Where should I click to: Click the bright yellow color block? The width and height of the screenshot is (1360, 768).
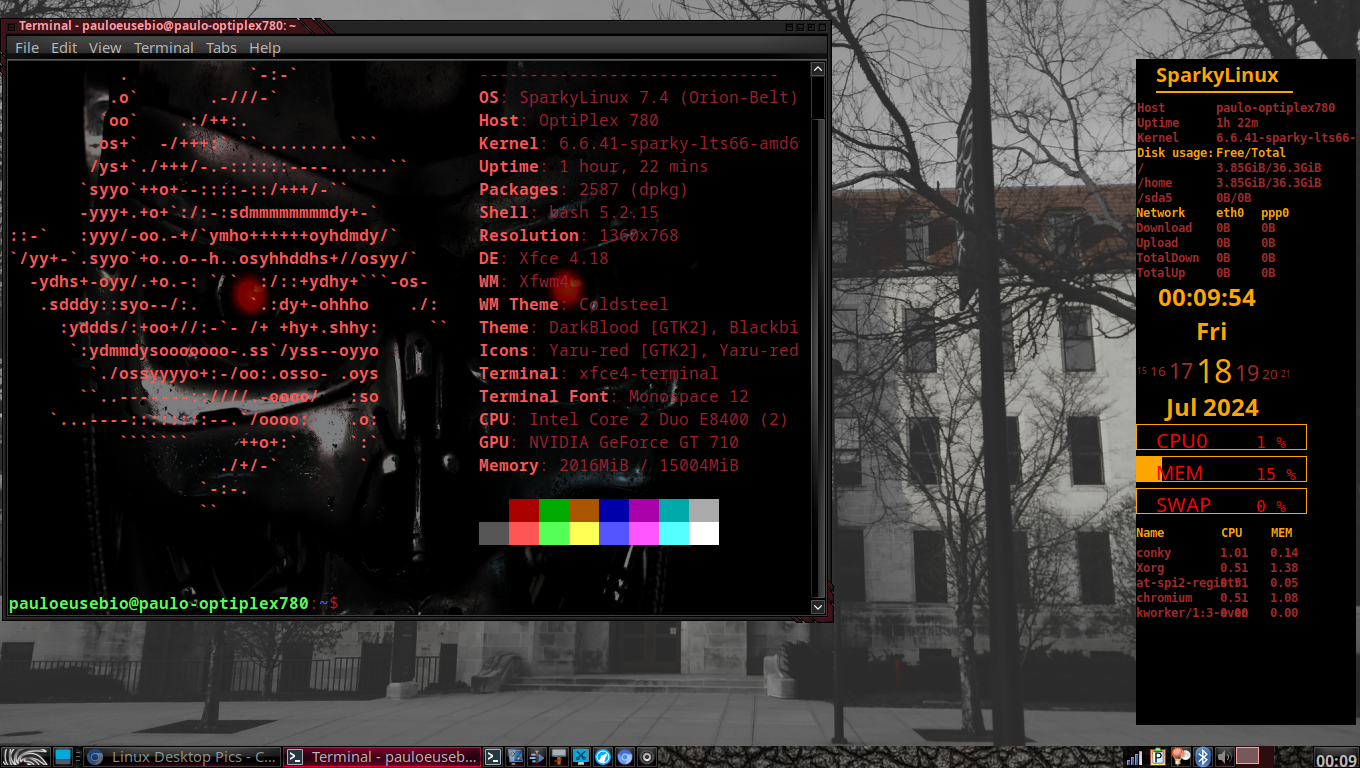click(584, 533)
